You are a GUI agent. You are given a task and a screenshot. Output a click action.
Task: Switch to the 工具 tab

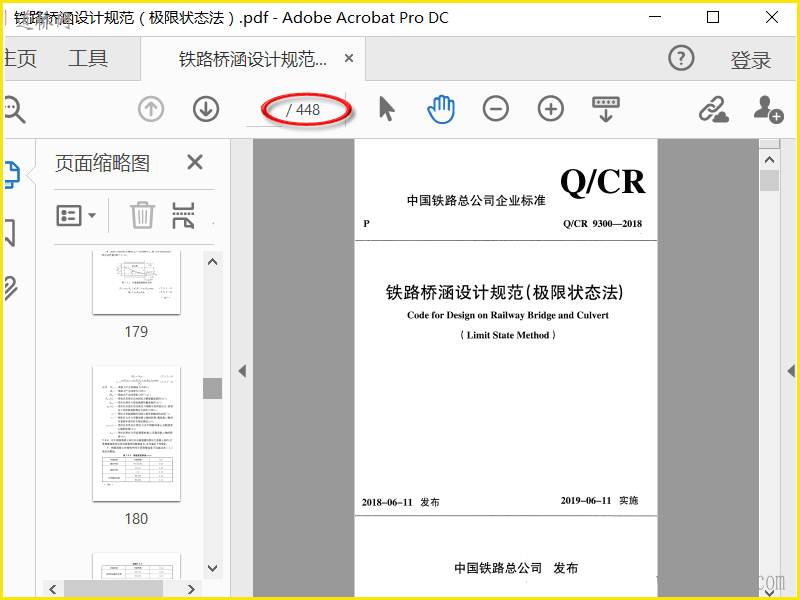point(88,58)
